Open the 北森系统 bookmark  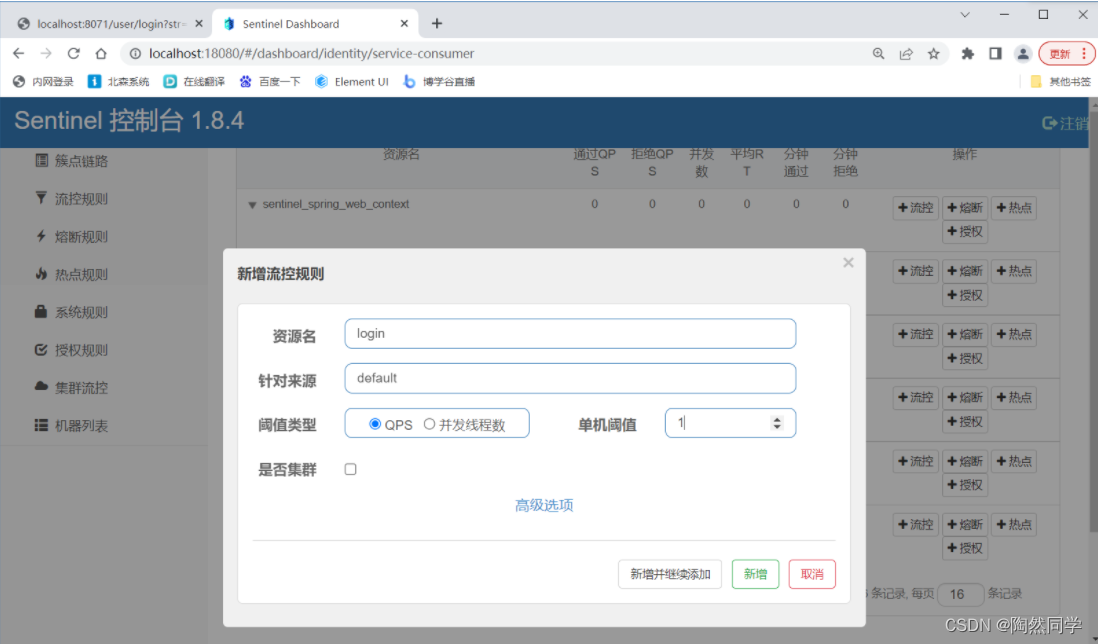coord(118,82)
